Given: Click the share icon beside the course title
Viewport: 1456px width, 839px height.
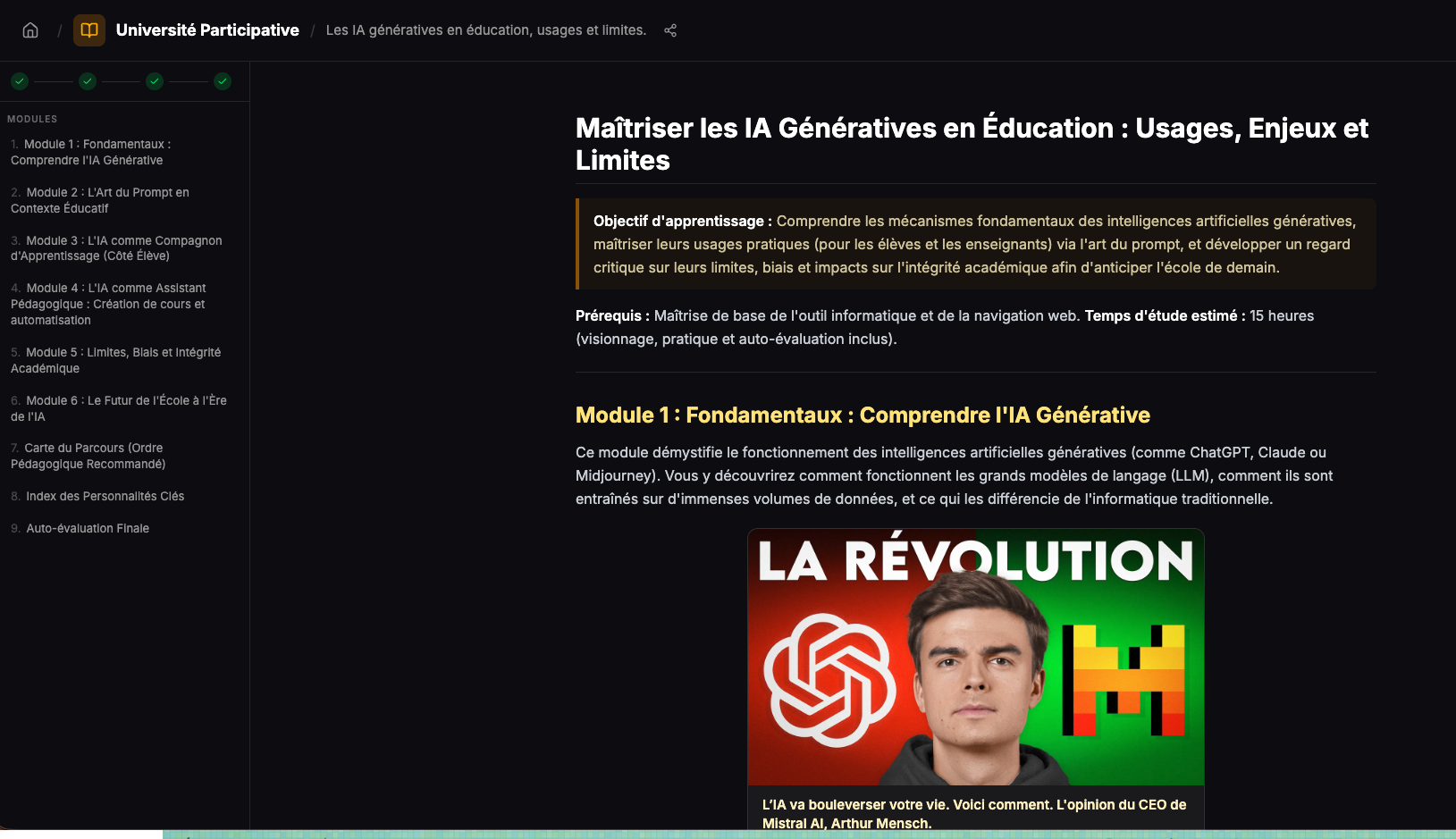Looking at the screenshot, I should 670,30.
